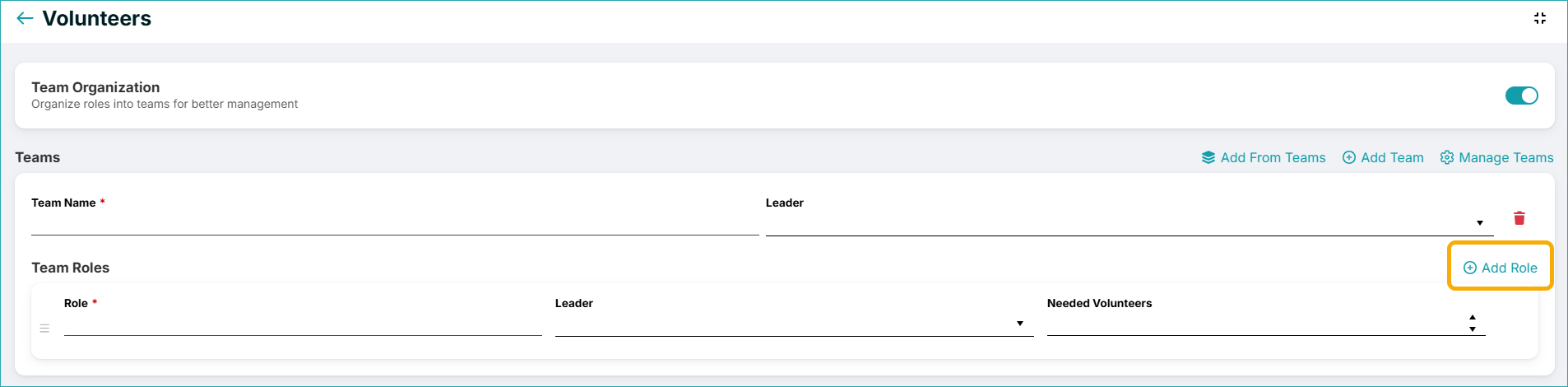Click the drag handle icon beside Role row

[x=44, y=328]
